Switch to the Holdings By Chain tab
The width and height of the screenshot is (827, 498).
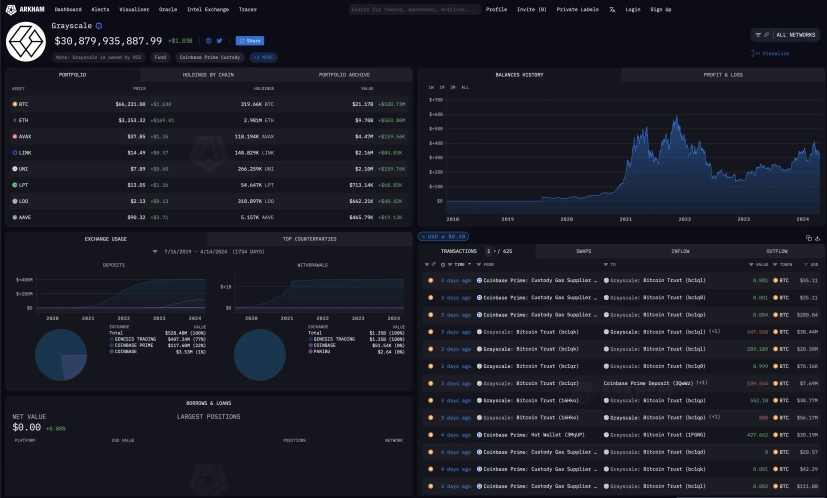(x=208, y=75)
